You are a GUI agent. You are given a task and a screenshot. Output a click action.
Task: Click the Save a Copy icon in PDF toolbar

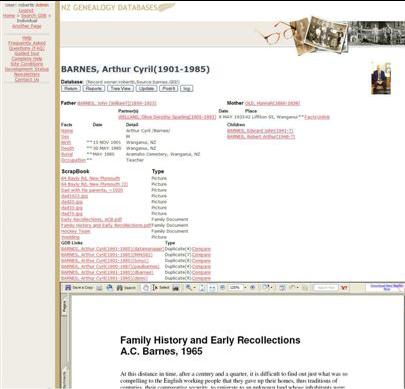click(x=79, y=288)
